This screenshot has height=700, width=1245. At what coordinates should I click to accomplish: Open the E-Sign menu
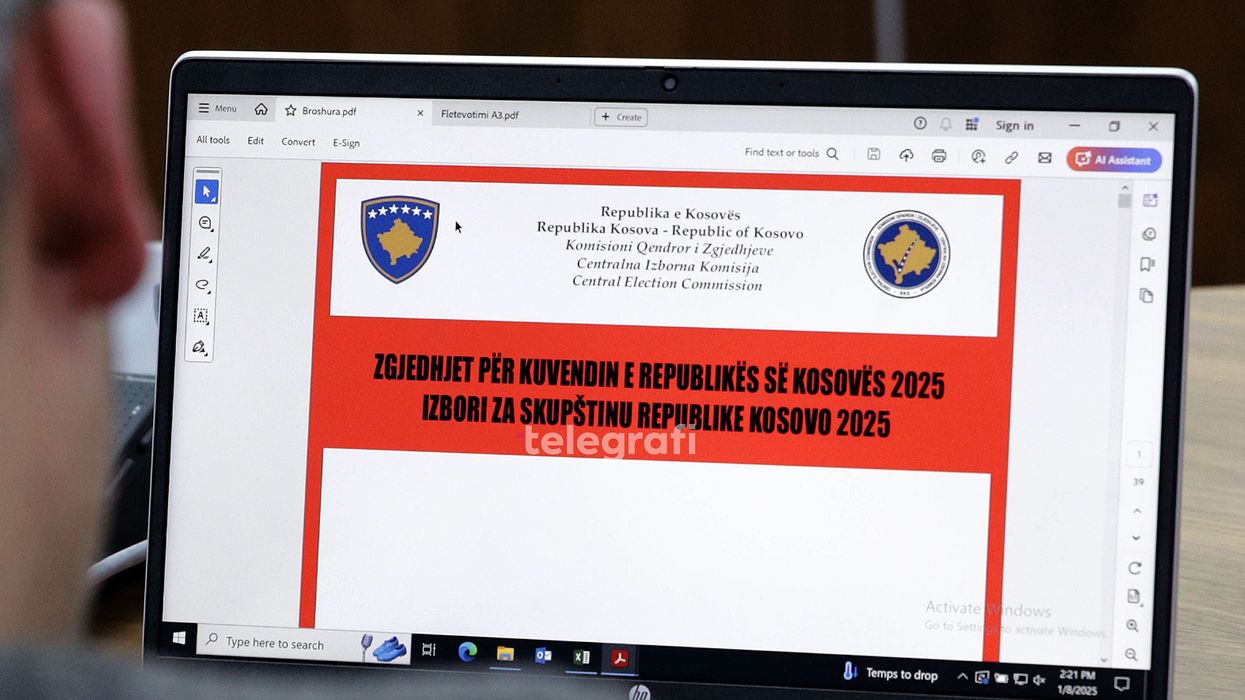346,142
